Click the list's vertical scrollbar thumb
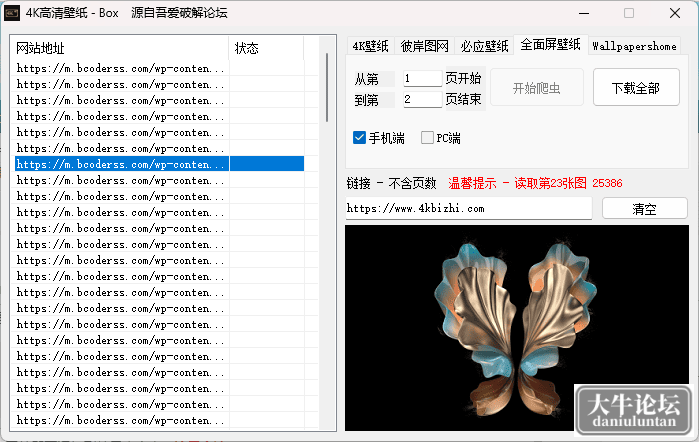 (x=327, y=87)
